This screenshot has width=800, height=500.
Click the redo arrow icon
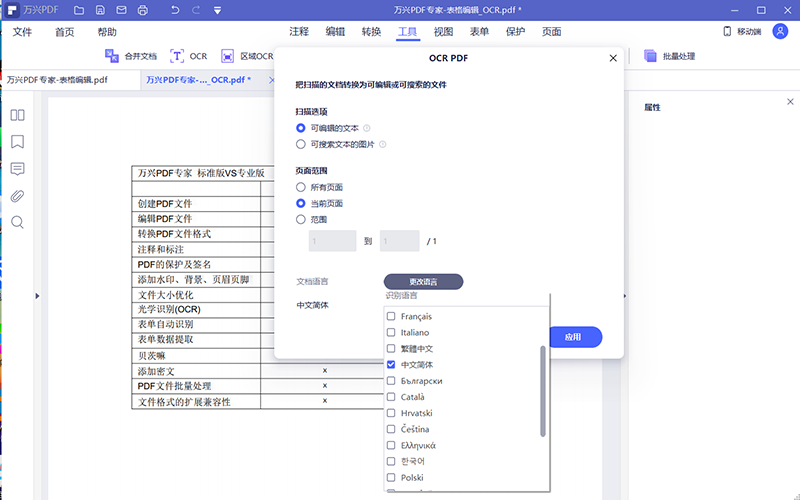pos(196,10)
